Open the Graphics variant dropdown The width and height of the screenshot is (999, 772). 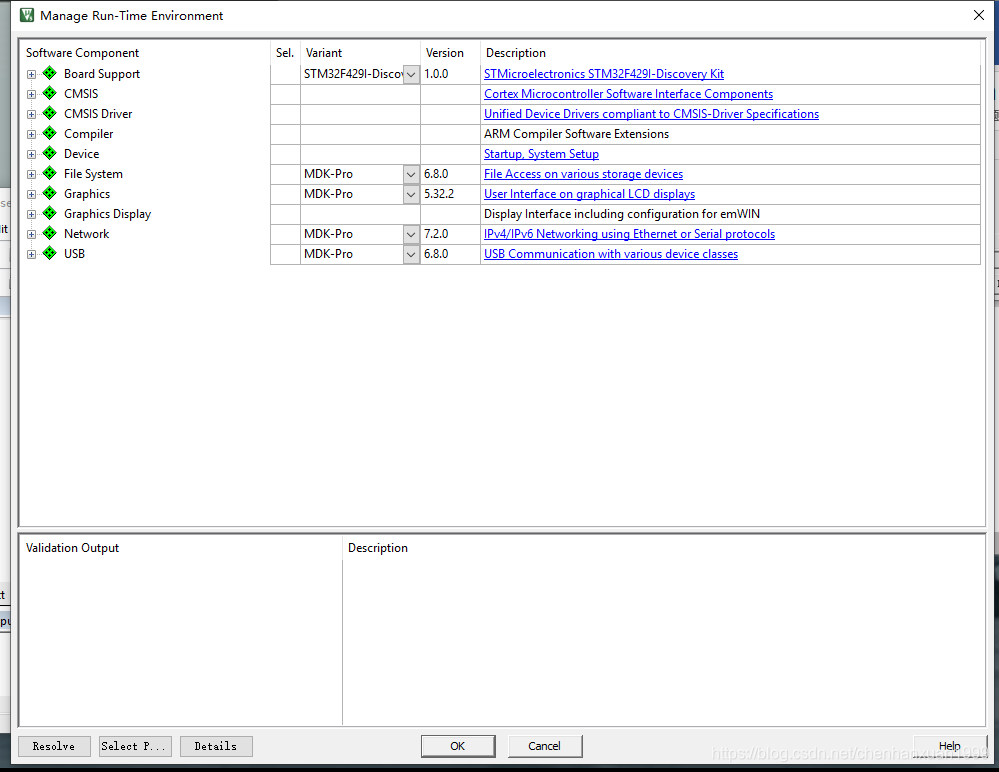[412, 194]
